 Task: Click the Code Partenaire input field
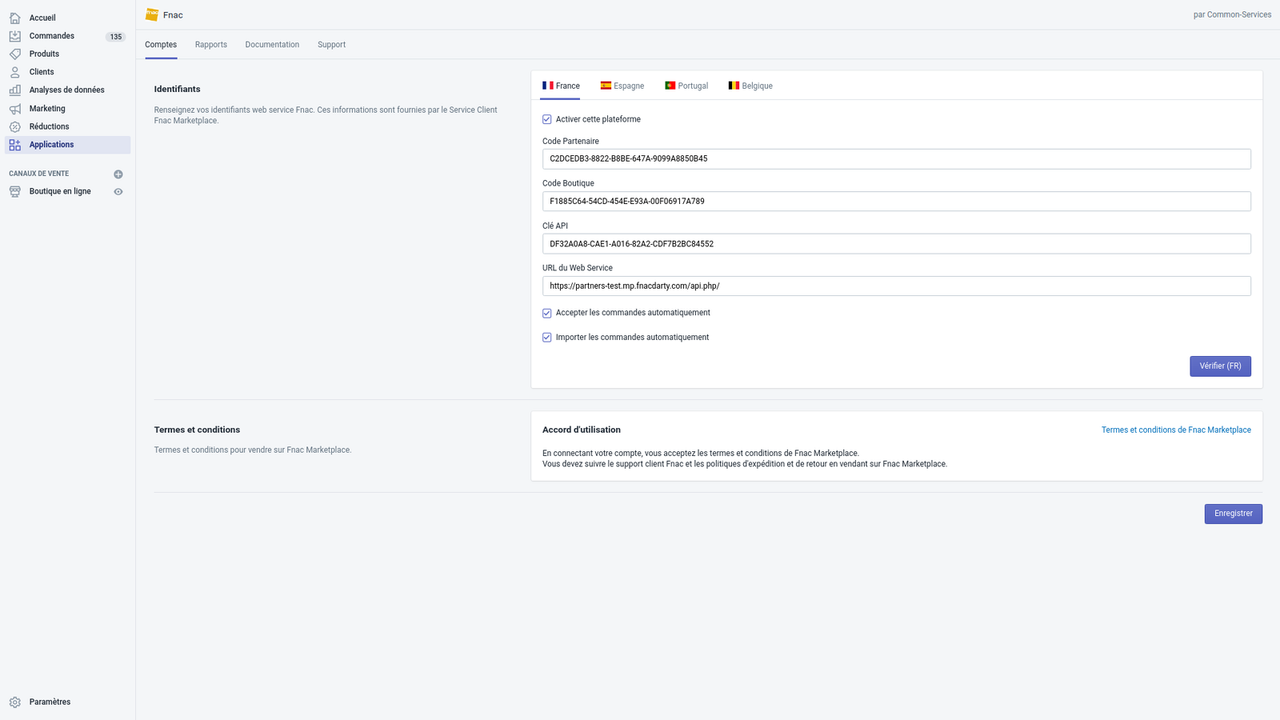896,159
